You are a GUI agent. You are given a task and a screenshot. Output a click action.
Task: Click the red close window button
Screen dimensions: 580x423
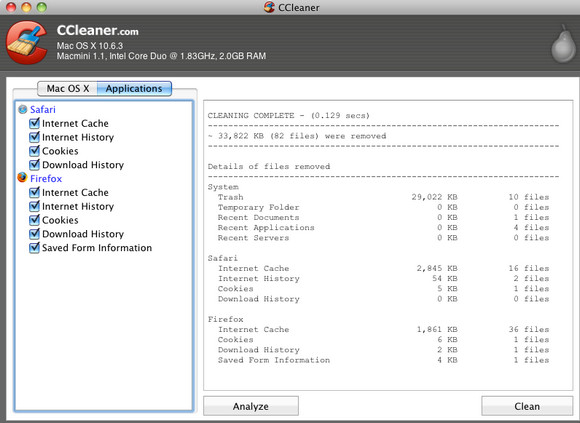point(11,7)
